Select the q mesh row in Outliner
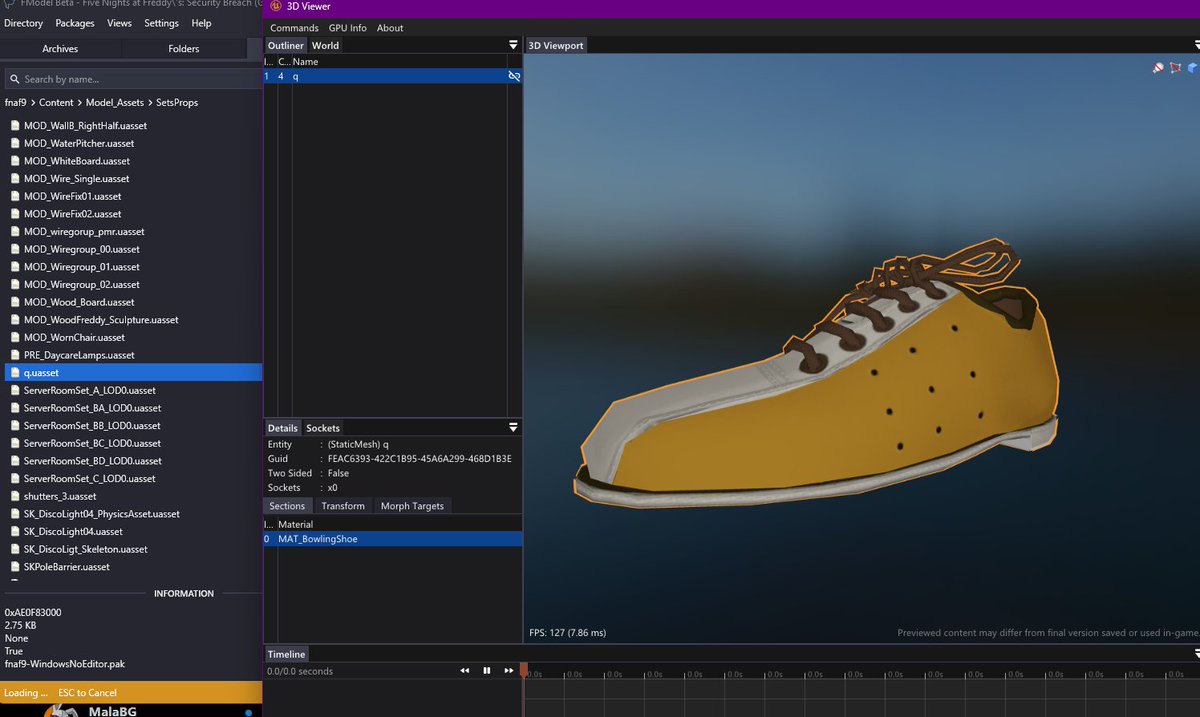Image resolution: width=1200 pixels, height=717 pixels. point(393,76)
